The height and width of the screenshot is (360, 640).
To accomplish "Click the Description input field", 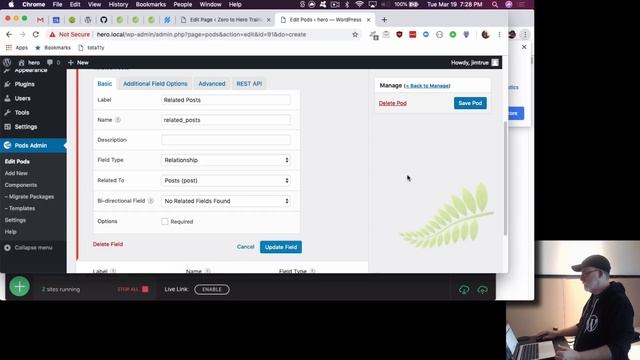I will pos(226,140).
